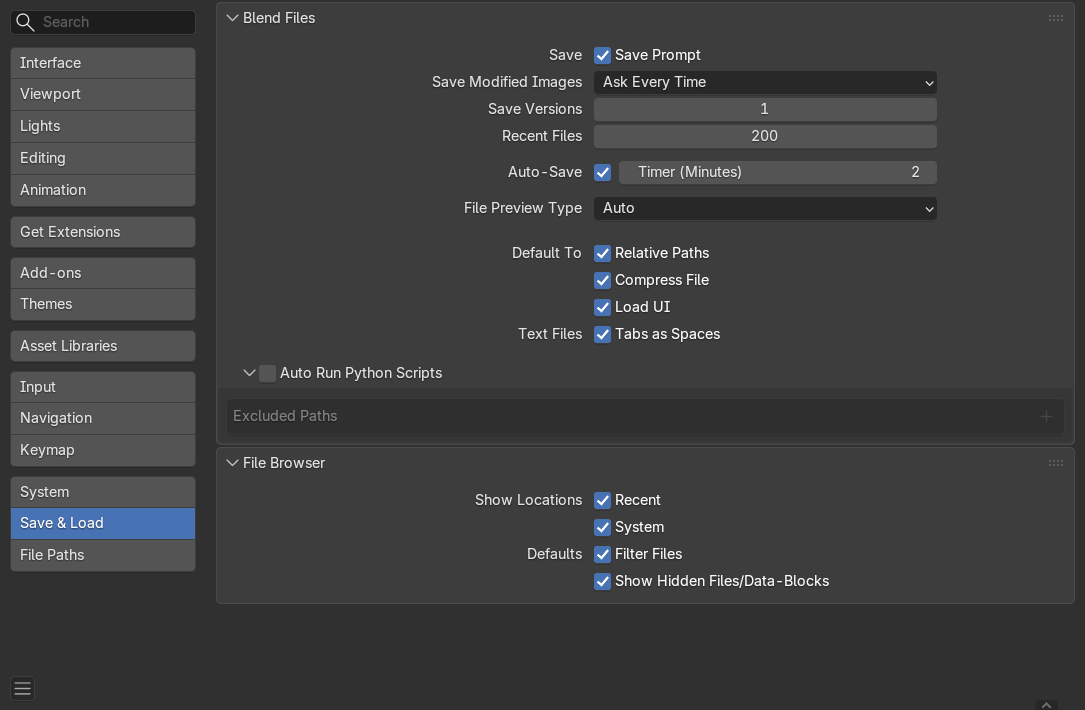
Task: Open the Interface preferences tab
Action: click(103, 63)
